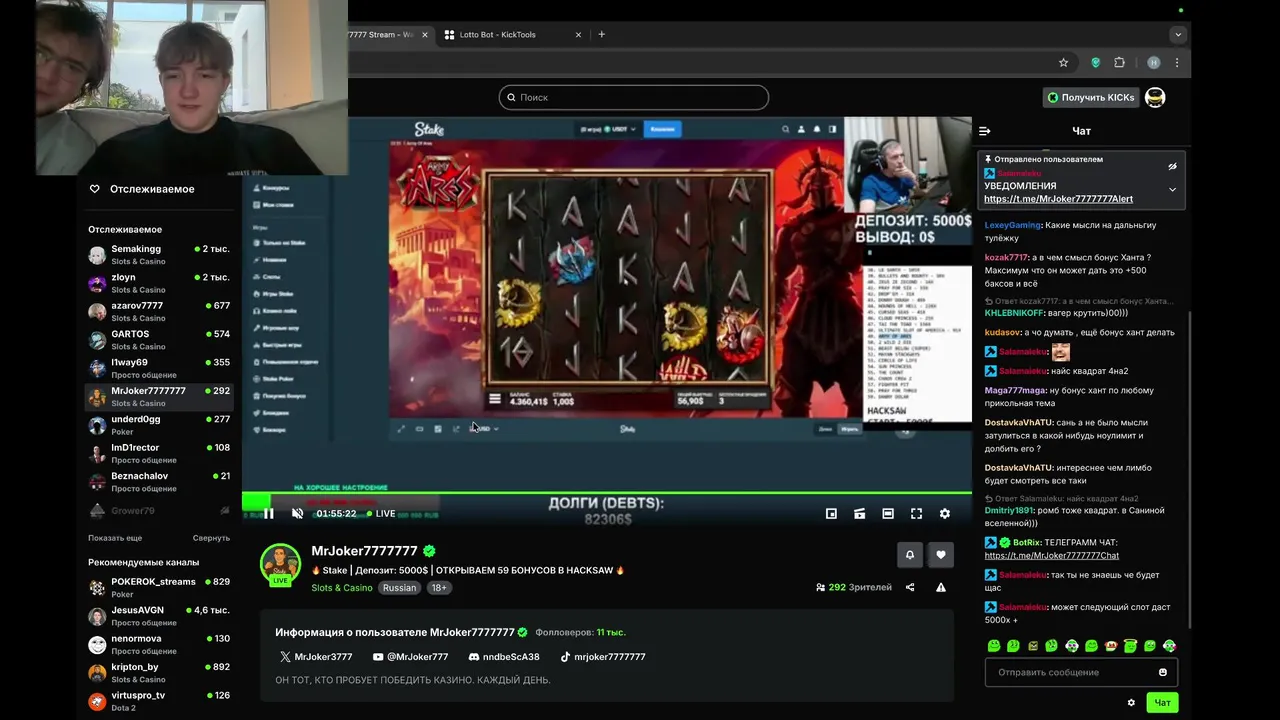This screenshot has width=1280, height=720.
Task: Hide the pinned message with eye-slash icon
Action: coord(1172,166)
